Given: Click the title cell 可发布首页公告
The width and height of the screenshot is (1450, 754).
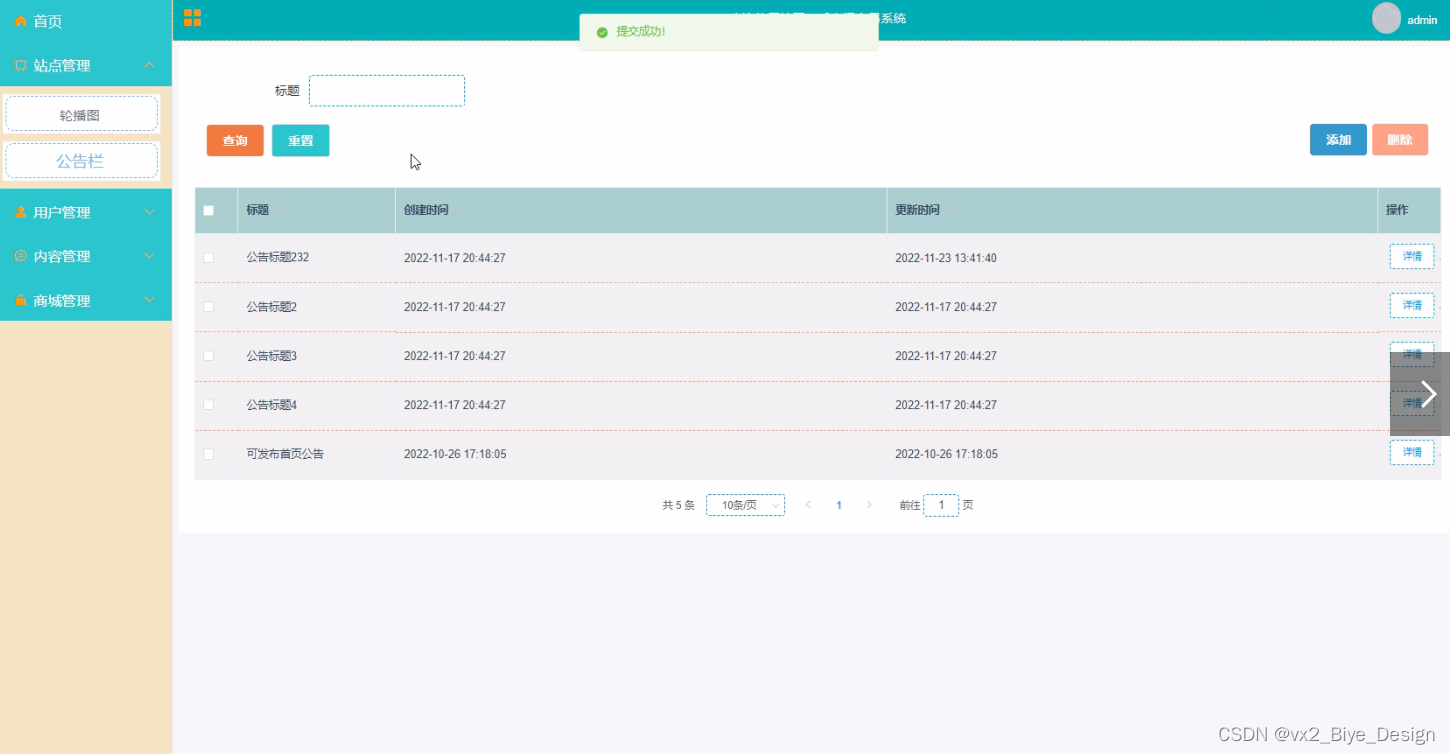Looking at the screenshot, I should 285,454.
